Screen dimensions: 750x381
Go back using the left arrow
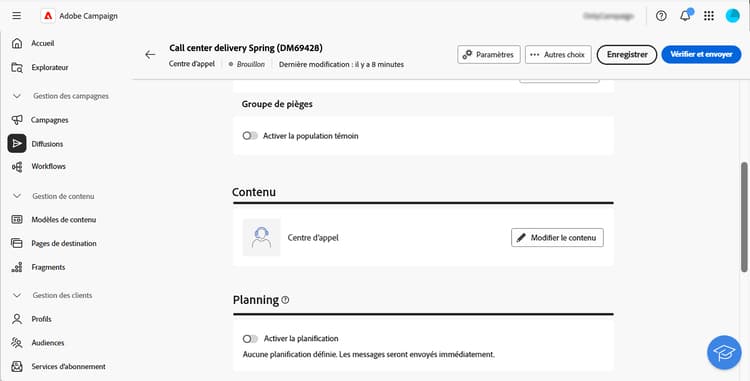point(150,54)
